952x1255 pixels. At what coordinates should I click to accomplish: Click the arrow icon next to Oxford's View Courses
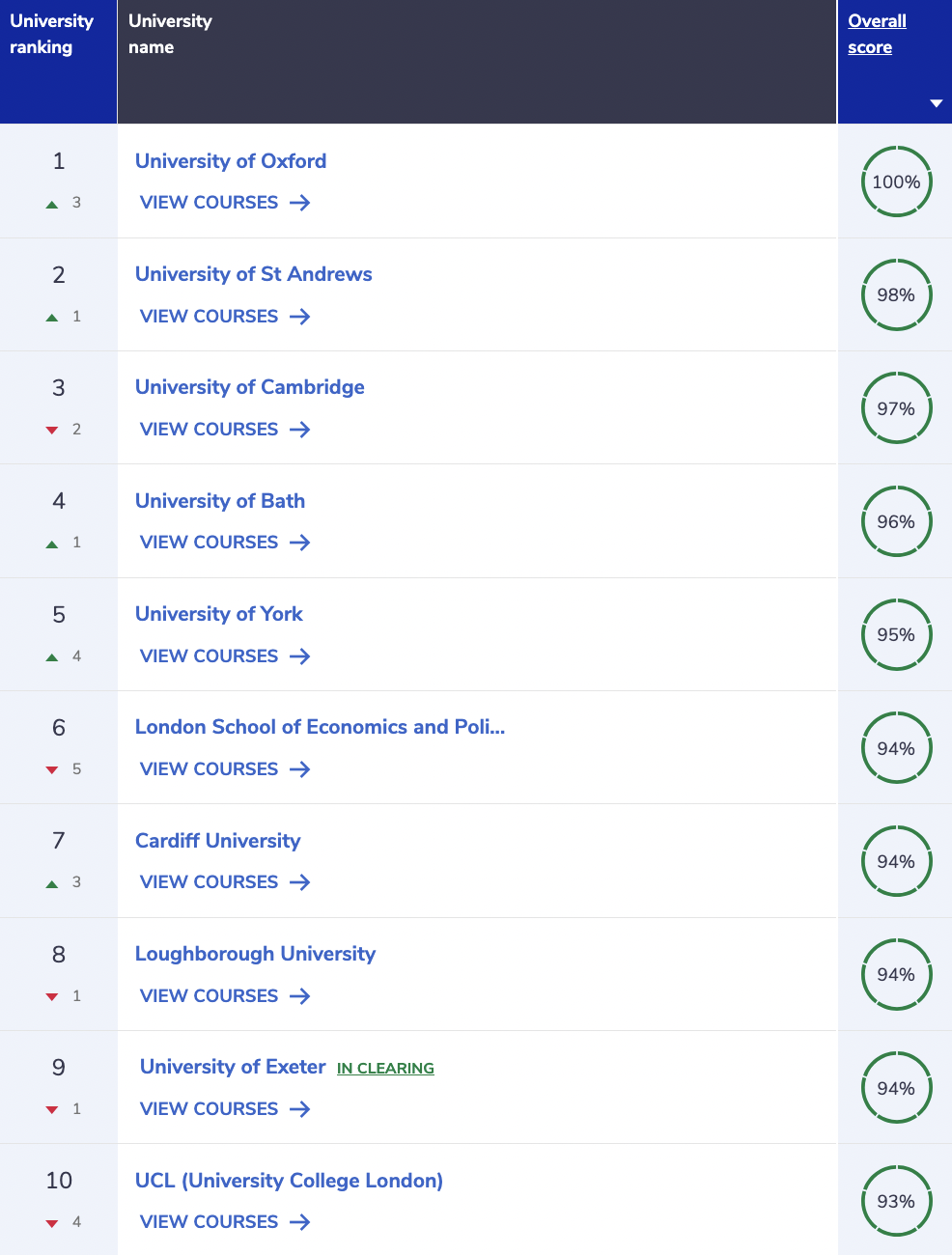point(300,203)
